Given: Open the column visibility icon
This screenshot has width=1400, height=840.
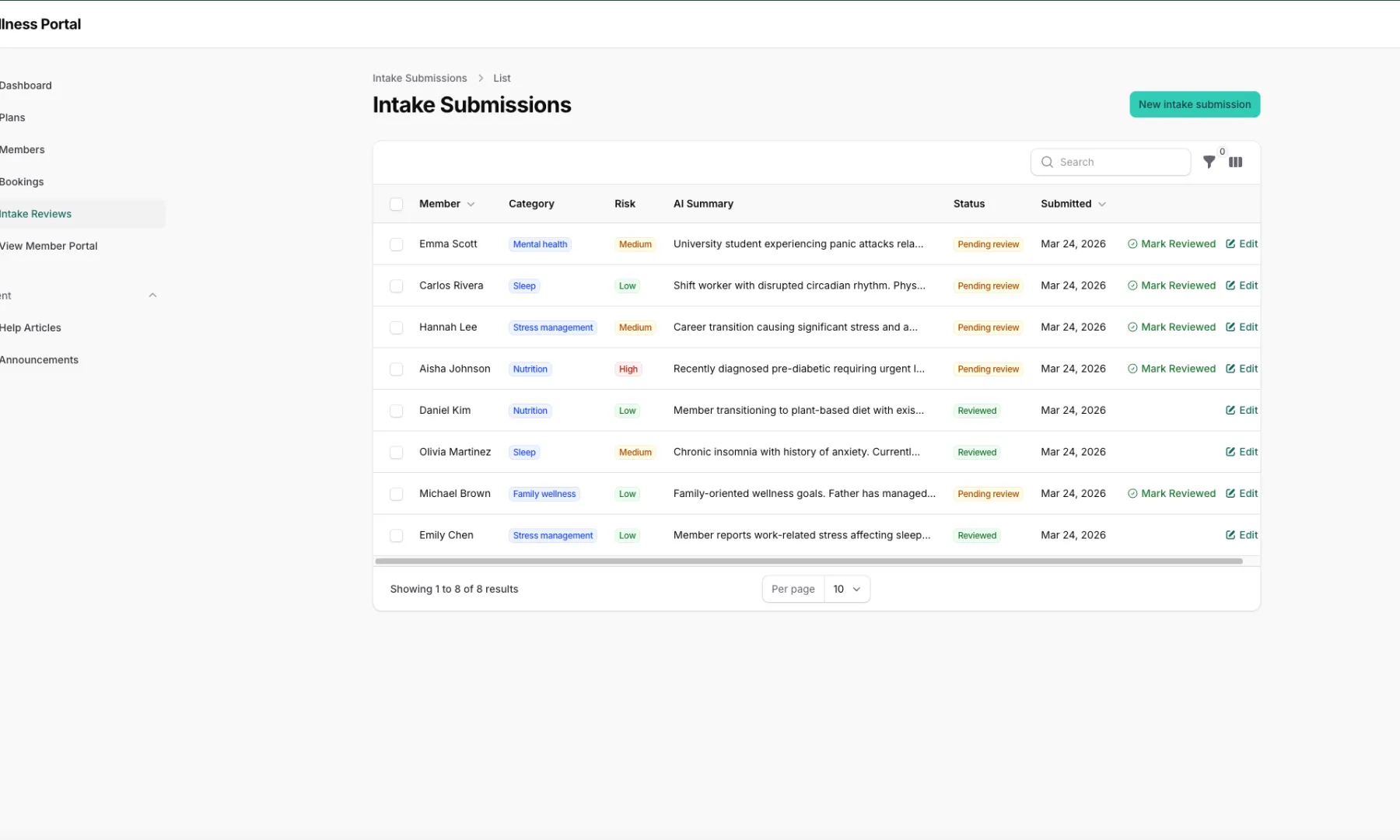Looking at the screenshot, I should 1236,162.
